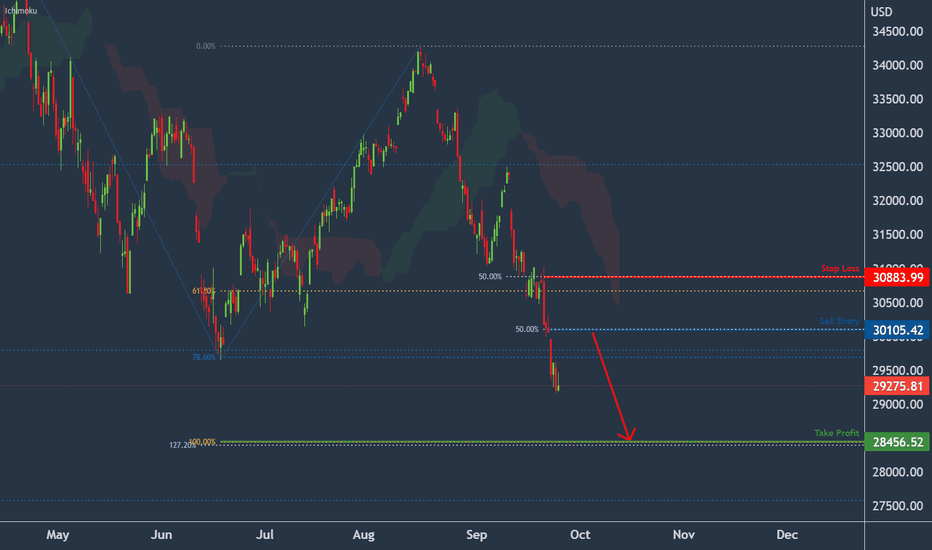Click the Take Profit price tag 28456.52
Screen dimensions: 932x550
[897, 442]
